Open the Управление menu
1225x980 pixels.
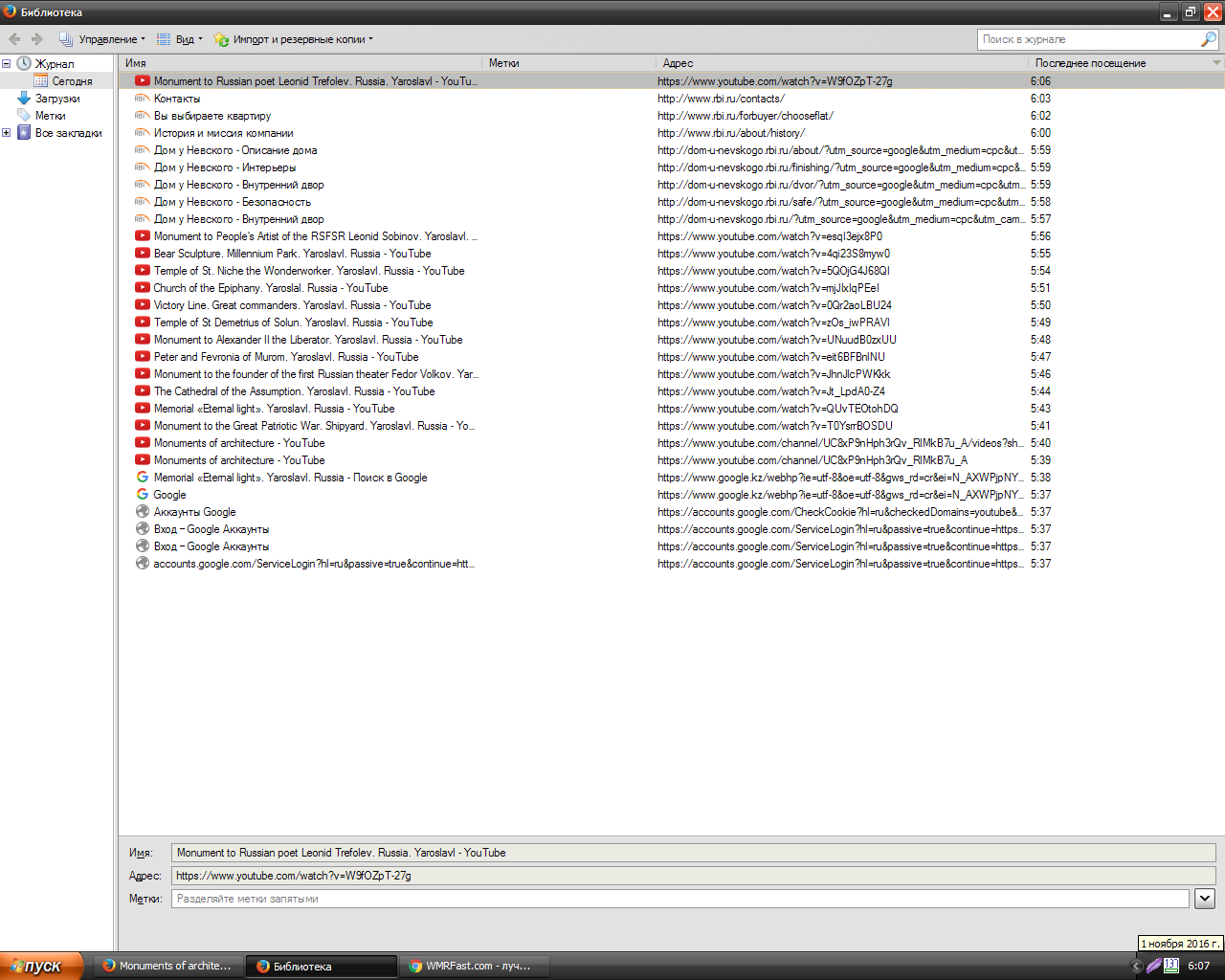(x=101, y=39)
